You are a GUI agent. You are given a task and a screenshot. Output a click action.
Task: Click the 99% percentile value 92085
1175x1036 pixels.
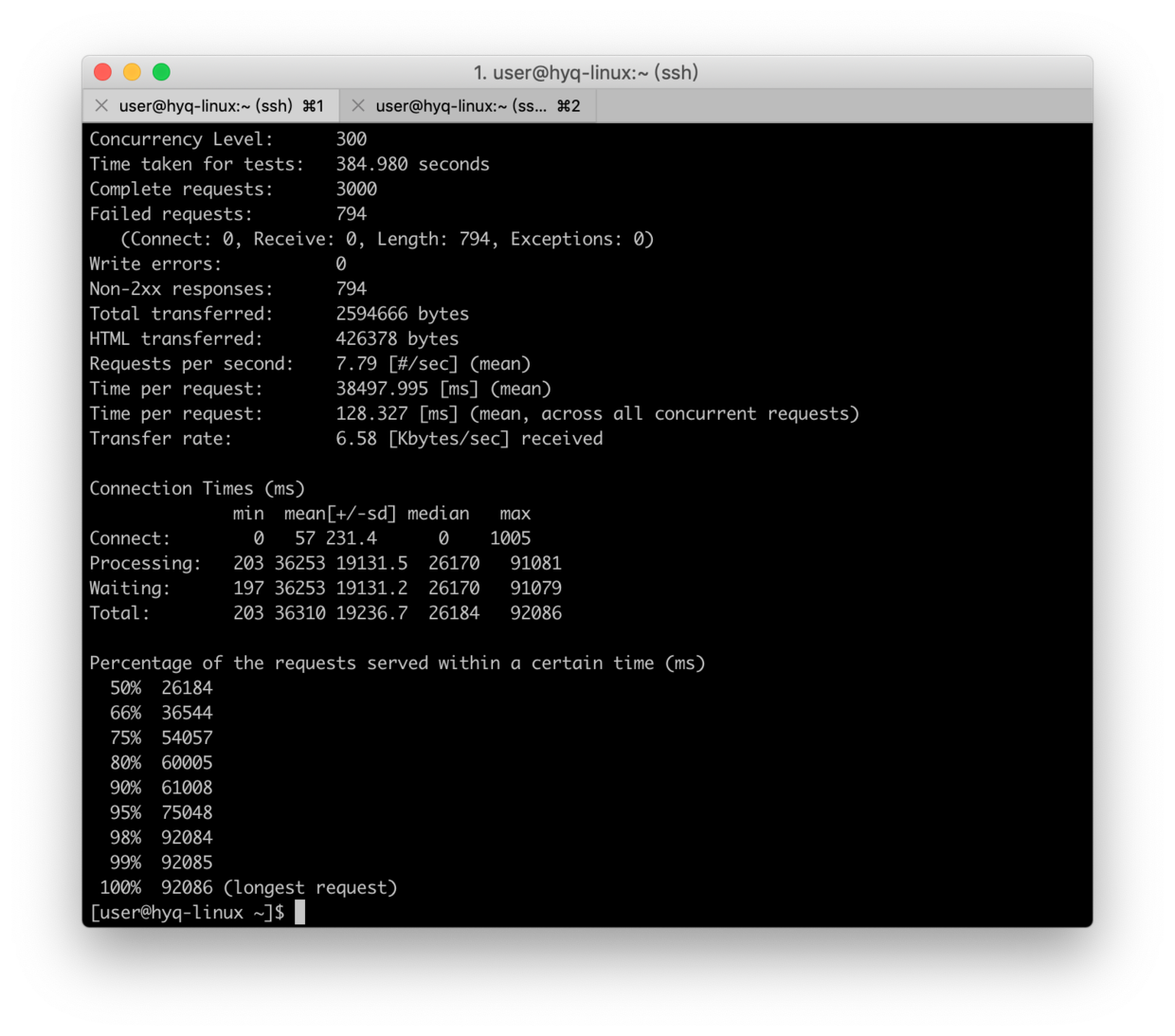point(187,863)
